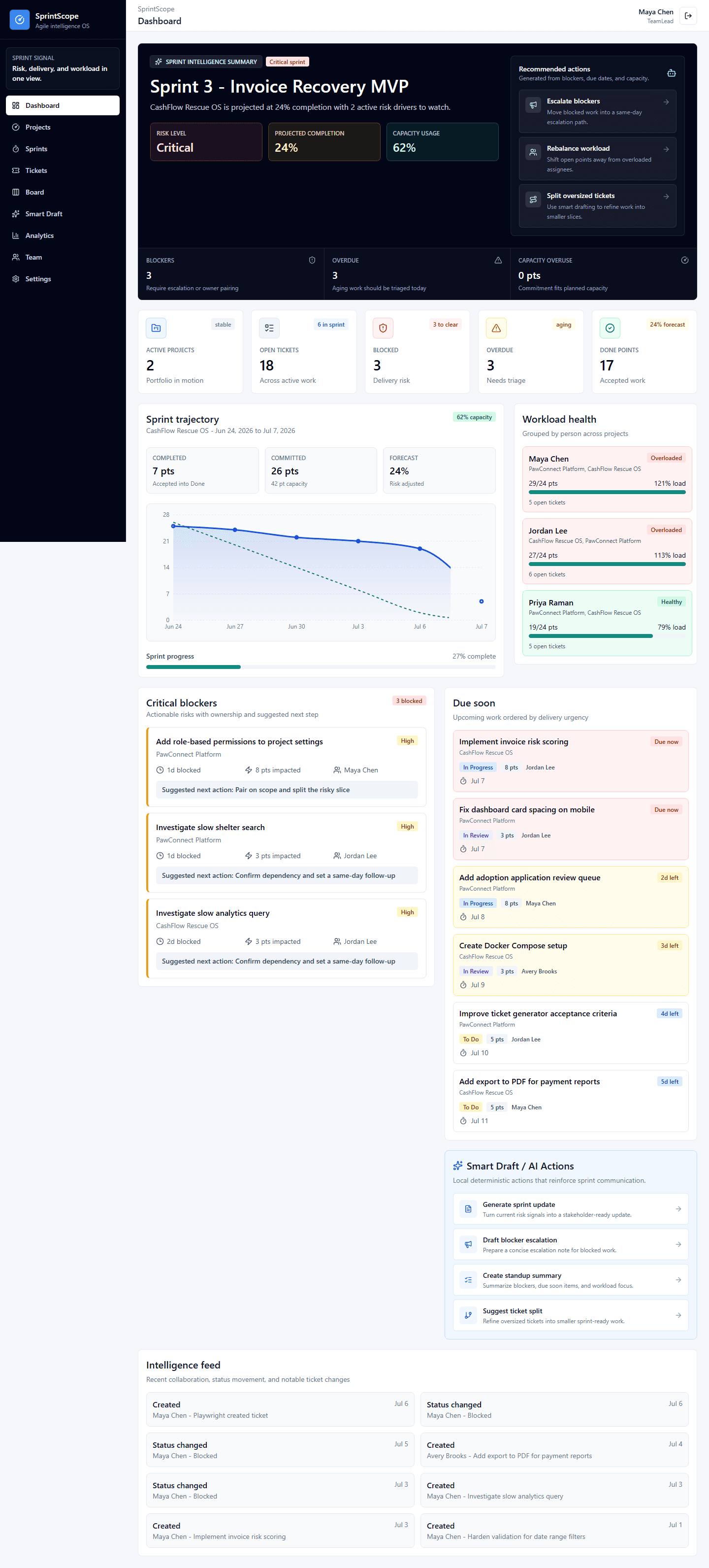
Task: Open the Investigate slow shelter search blocker
Action: click(287, 852)
